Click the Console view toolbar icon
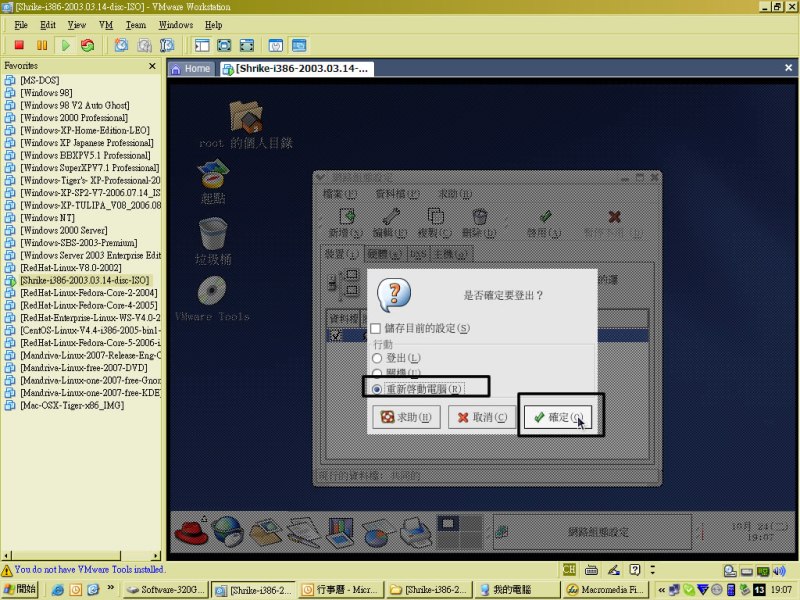Screen dimensions: 800x600 click(x=299, y=45)
